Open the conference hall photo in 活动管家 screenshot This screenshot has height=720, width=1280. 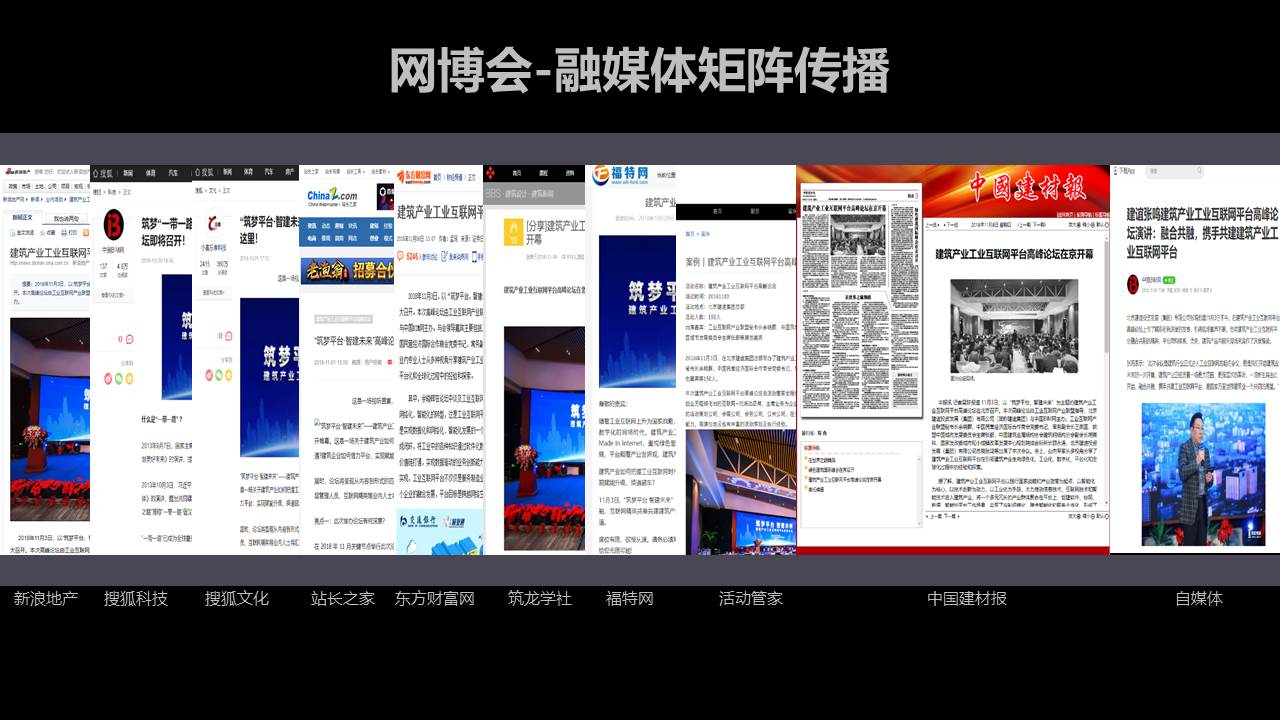click(741, 492)
